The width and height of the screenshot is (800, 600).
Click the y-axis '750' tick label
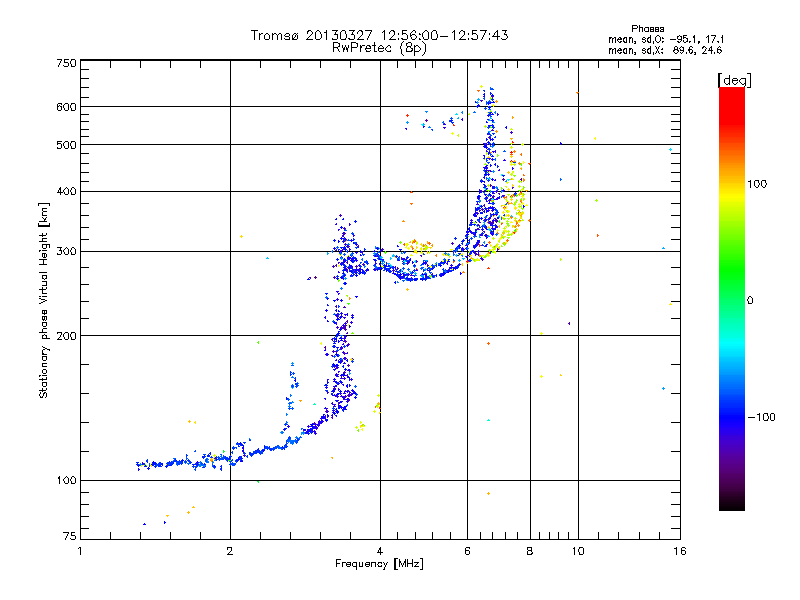pyautogui.click(x=66, y=63)
